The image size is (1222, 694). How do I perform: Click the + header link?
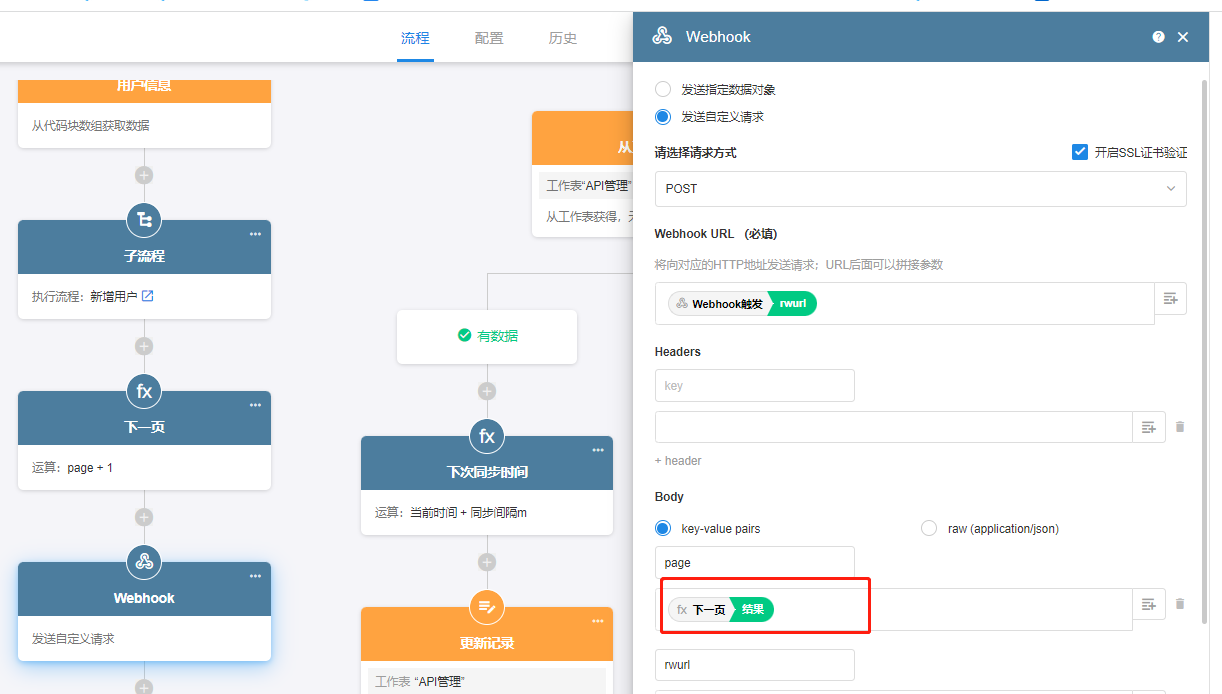click(678, 461)
